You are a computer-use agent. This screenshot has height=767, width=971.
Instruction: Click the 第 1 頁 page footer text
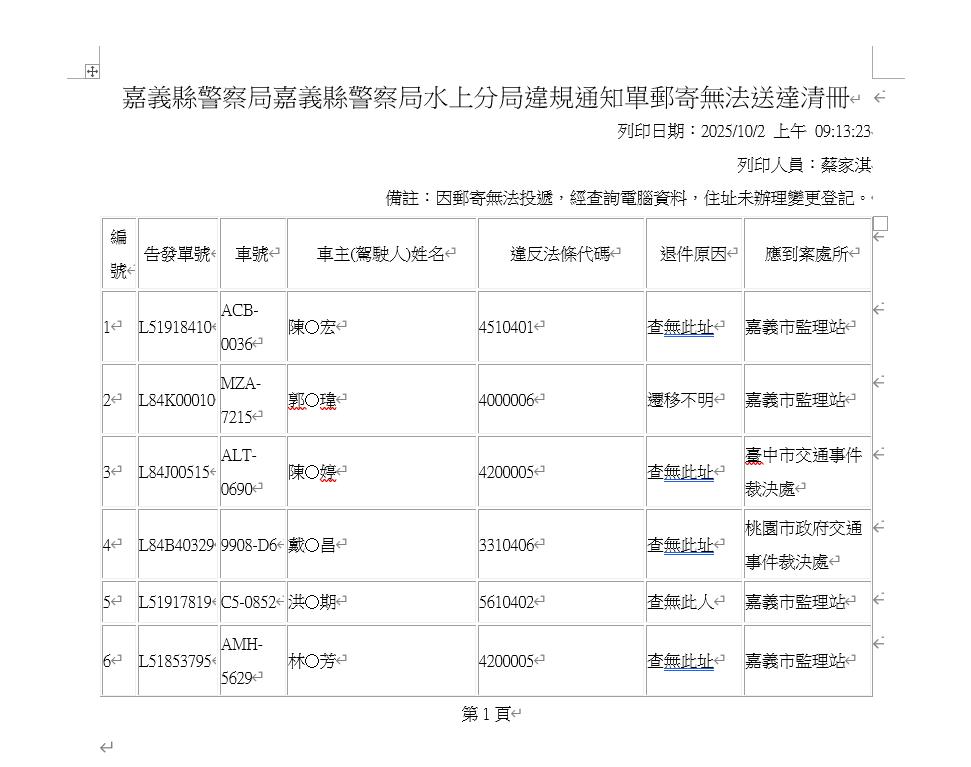click(x=487, y=714)
